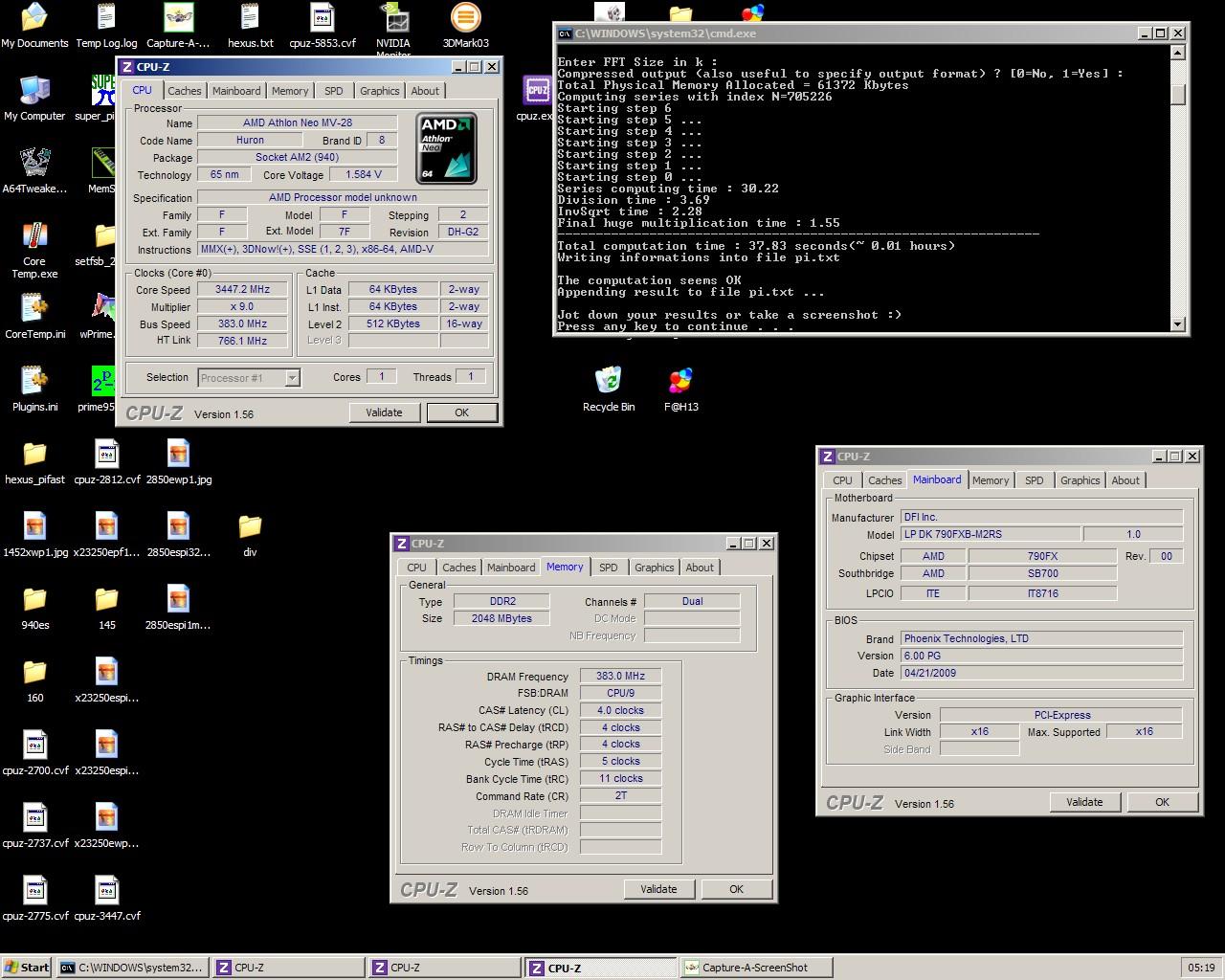Click OK in Mainboard window
The image size is (1225, 980).
click(x=1163, y=802)
